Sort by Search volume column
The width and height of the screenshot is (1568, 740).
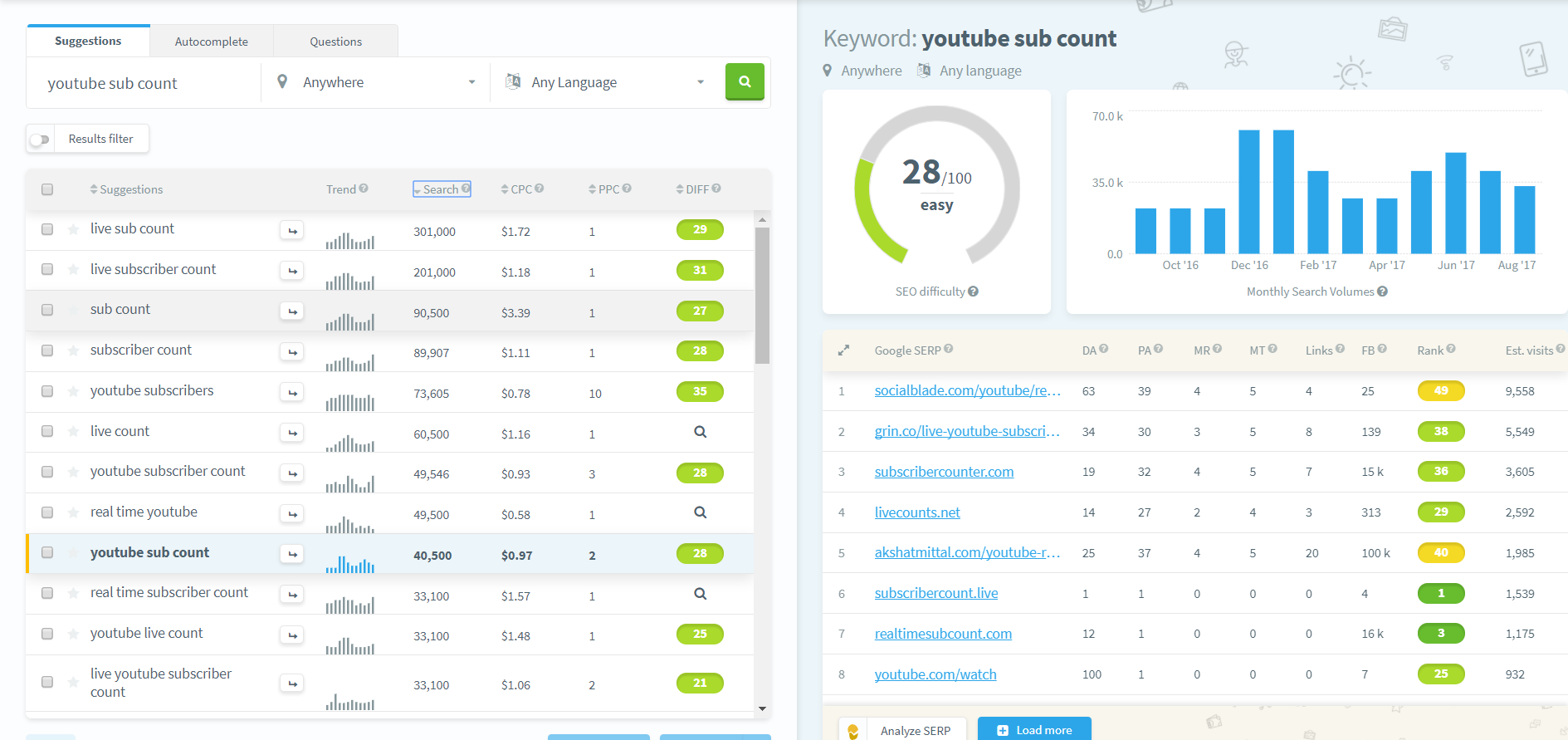442,189
